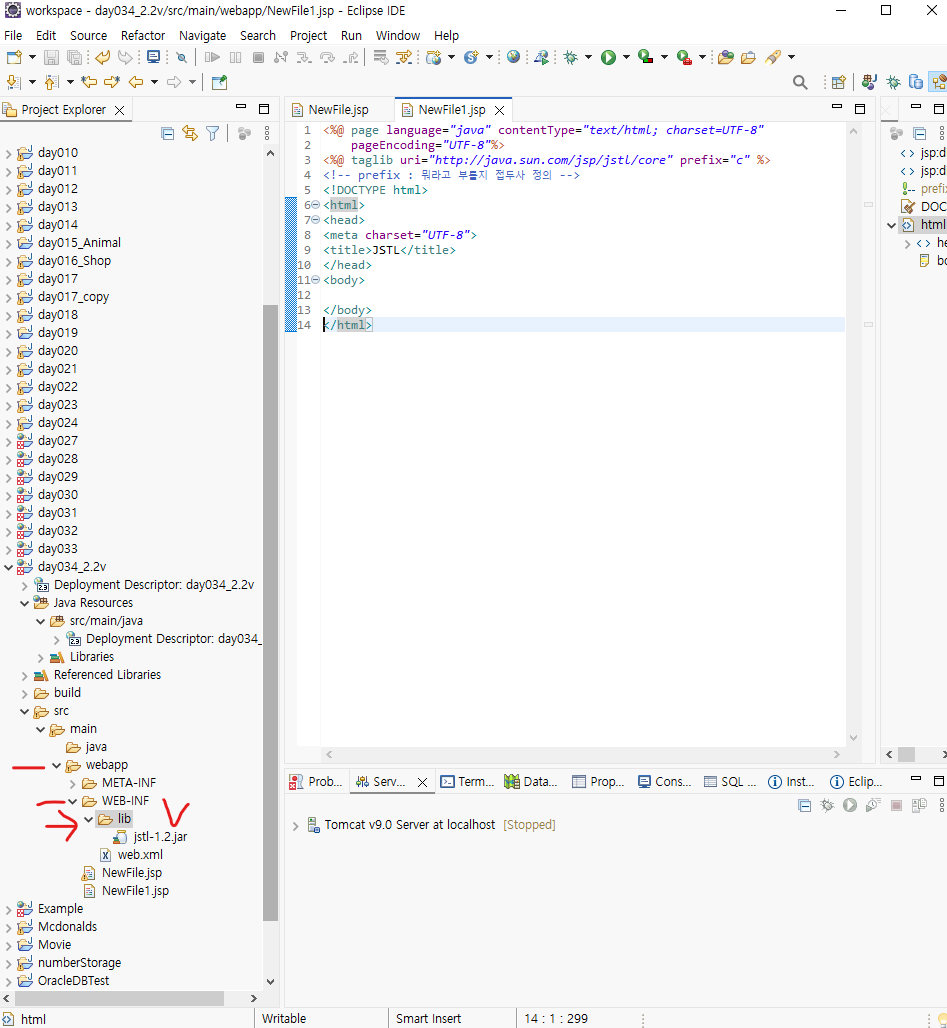
Task: Click the Back navigation arrow icon
Action: [x=136, y=82]
